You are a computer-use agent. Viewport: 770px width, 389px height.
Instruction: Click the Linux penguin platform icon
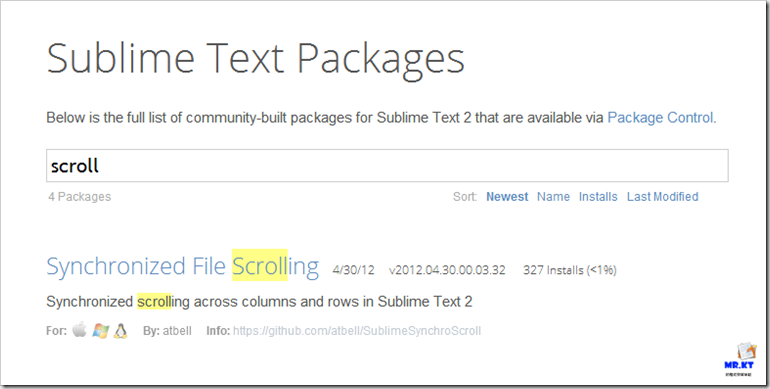point(120,331)
